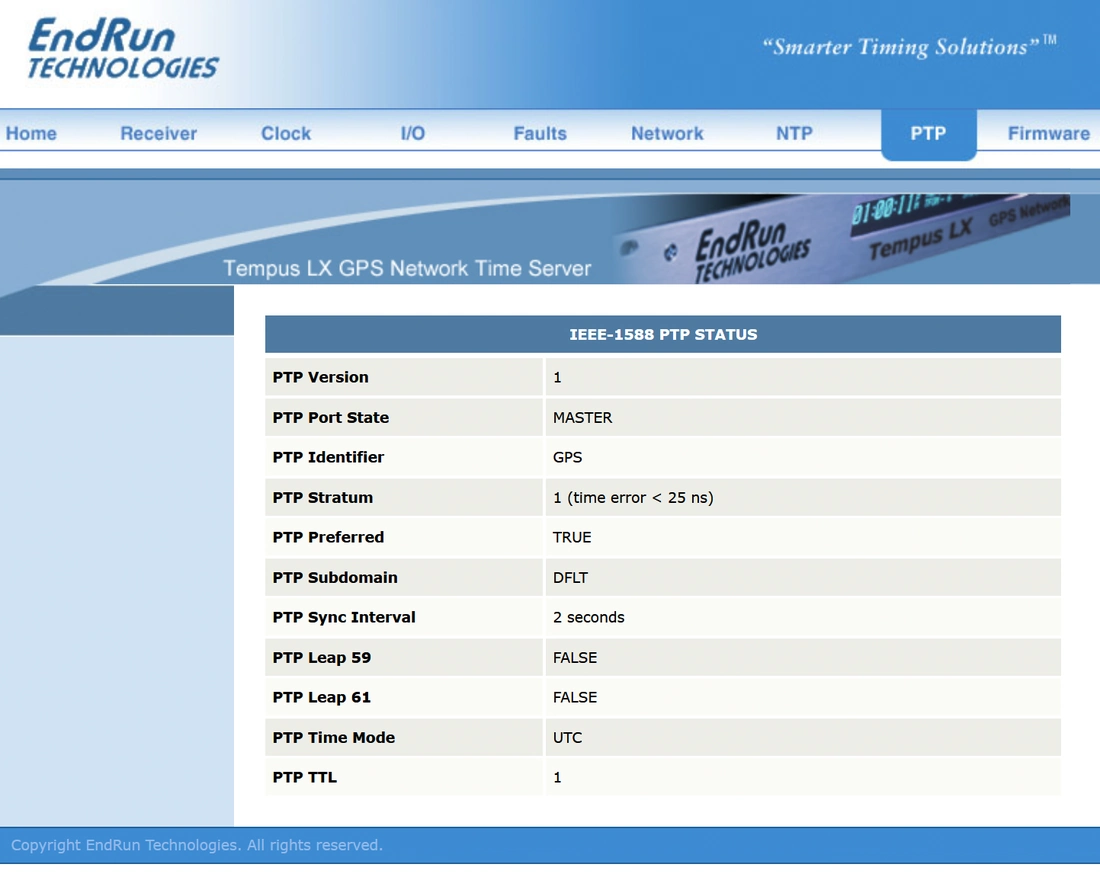Viewport: 1100px width, 877px height.
Task: Select the PTP Stratum label
Action: (323, 497)
